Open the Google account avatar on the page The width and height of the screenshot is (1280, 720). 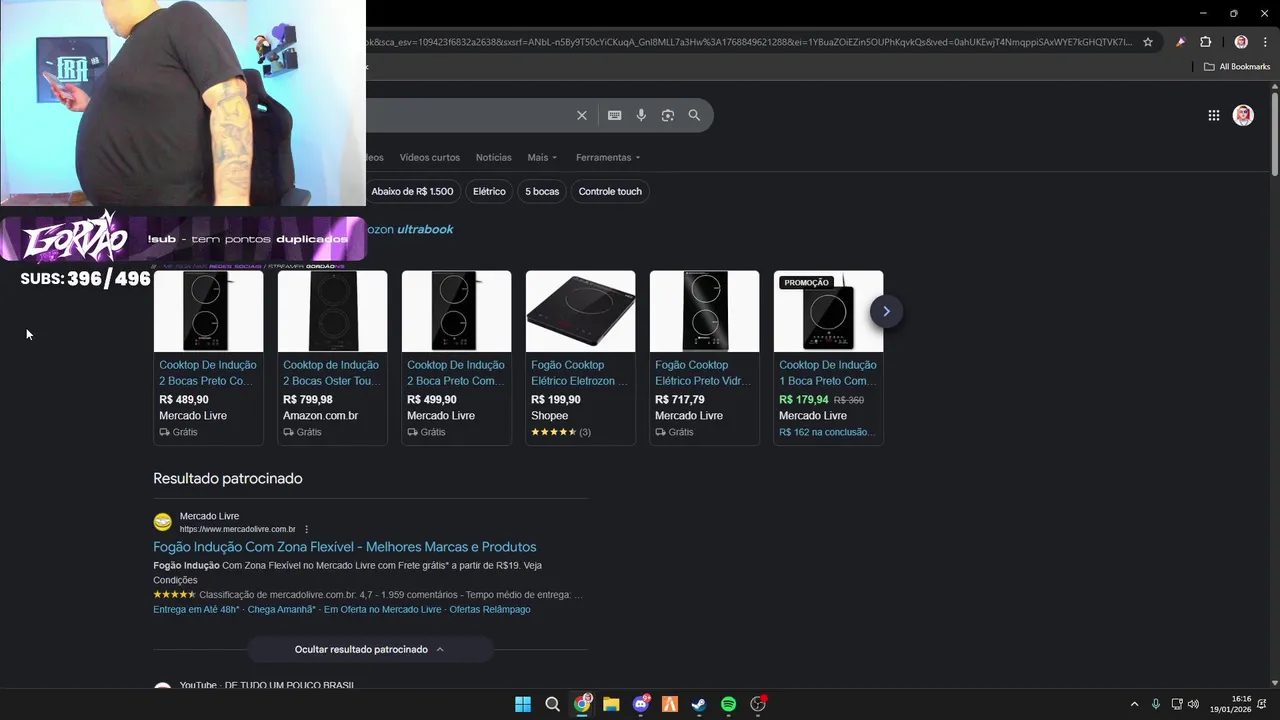point(1243,115)
